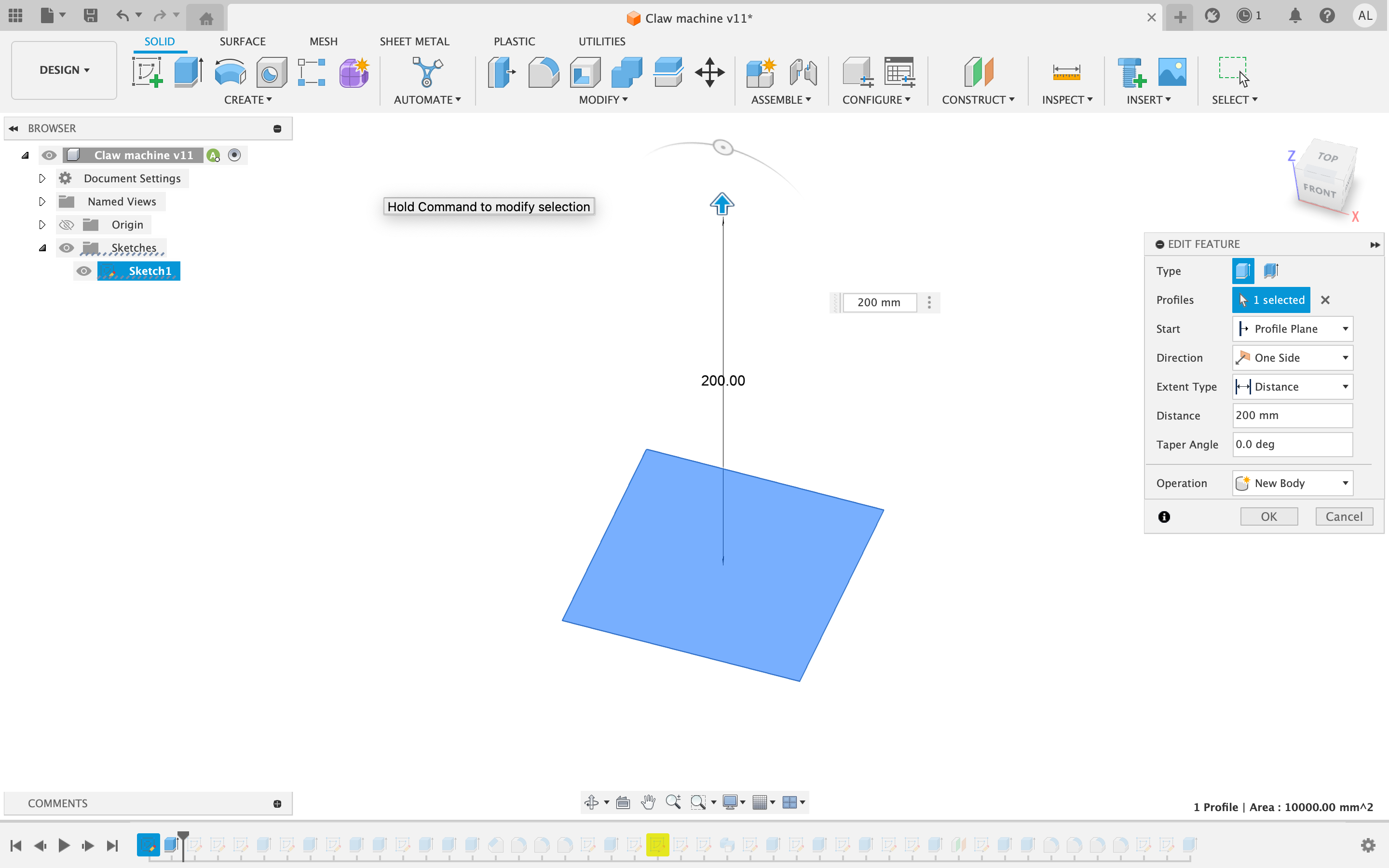Open the Extent Type dropdown
Viewport: 1389px width, 868px height.
[1293, 387]
